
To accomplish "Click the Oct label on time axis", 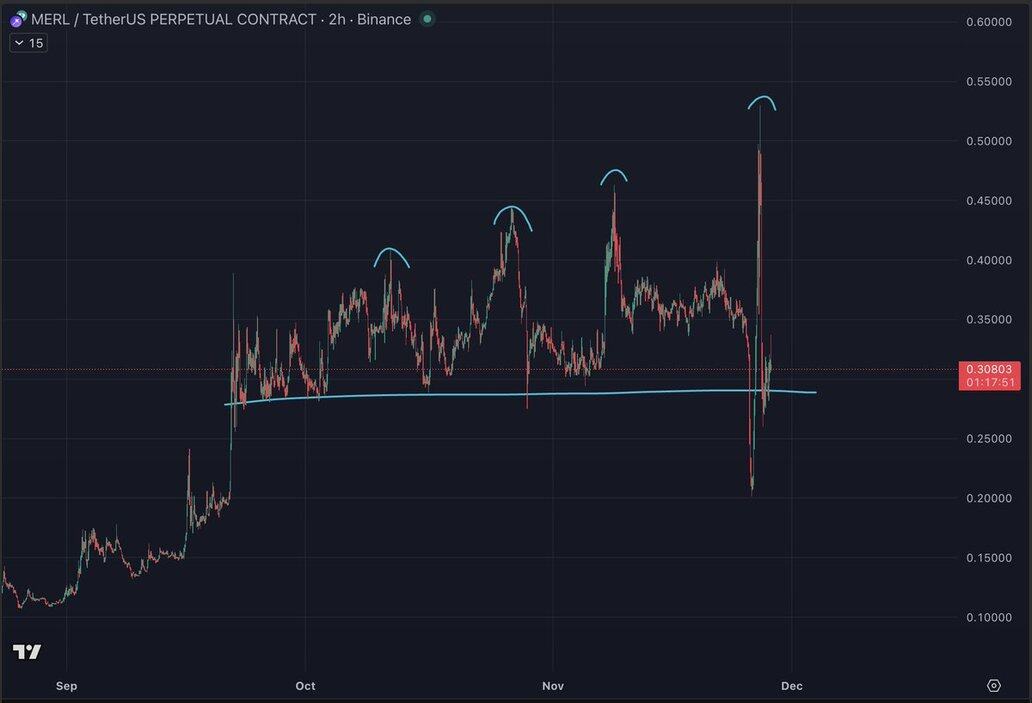I will coord(306,686).
